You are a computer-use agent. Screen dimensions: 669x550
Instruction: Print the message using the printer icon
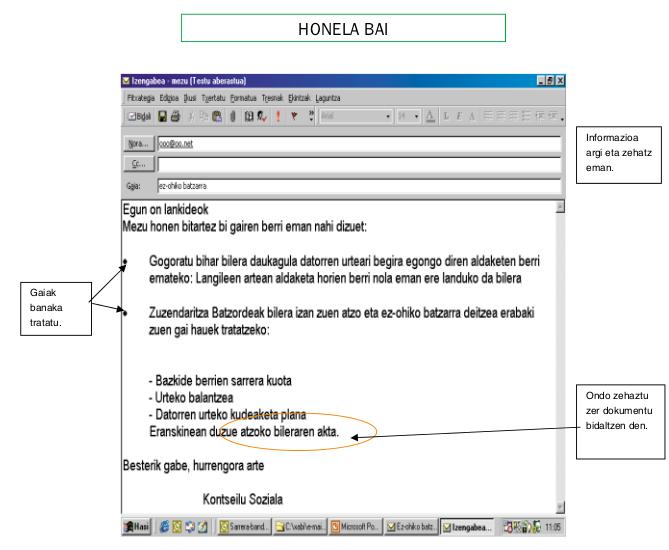(175, 117)
